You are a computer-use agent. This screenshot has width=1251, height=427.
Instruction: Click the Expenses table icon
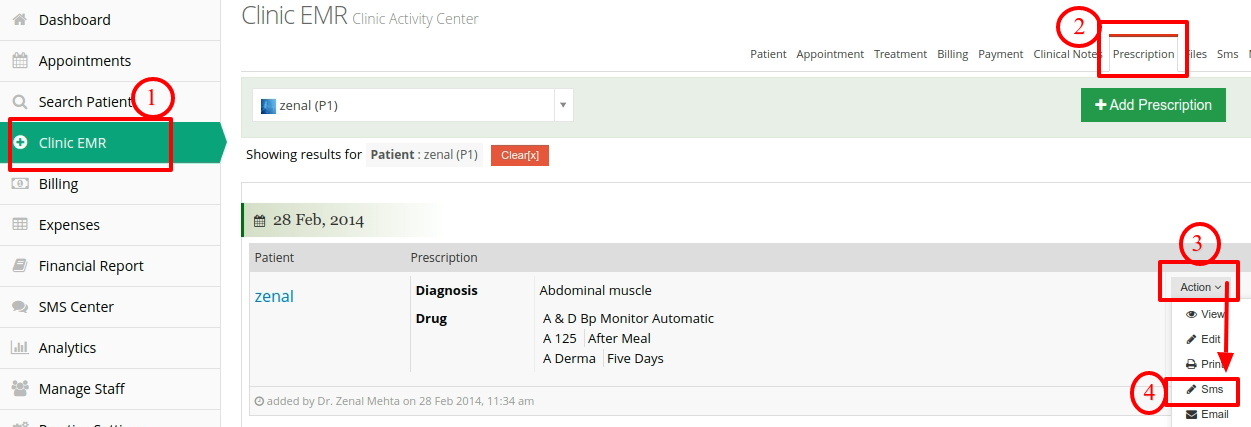19,225
